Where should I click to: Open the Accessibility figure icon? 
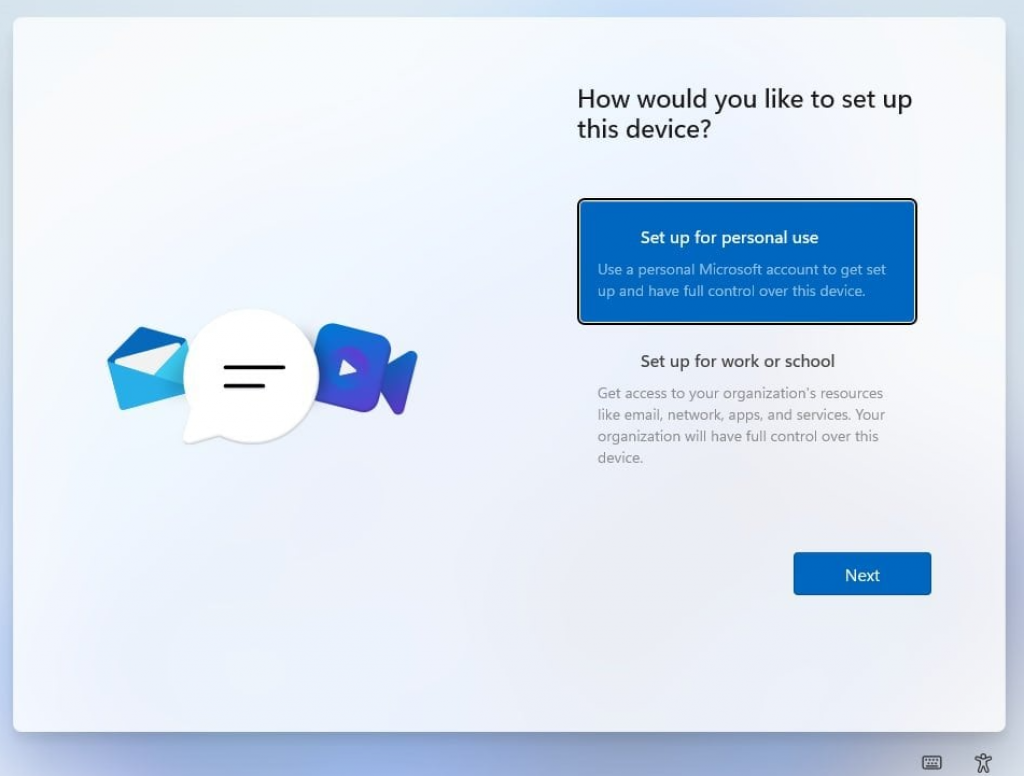[x=983, y=762]
